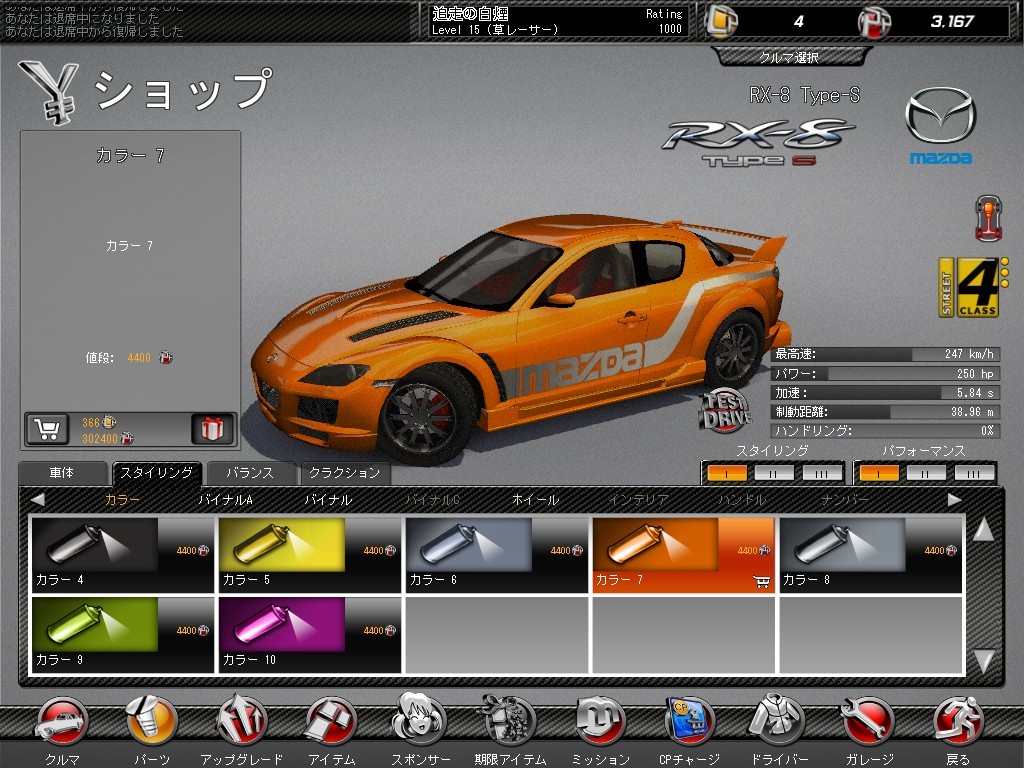Click the gold coin currency icon
The width and height of the screenshot is (1024, 768).
pos(722,22)
